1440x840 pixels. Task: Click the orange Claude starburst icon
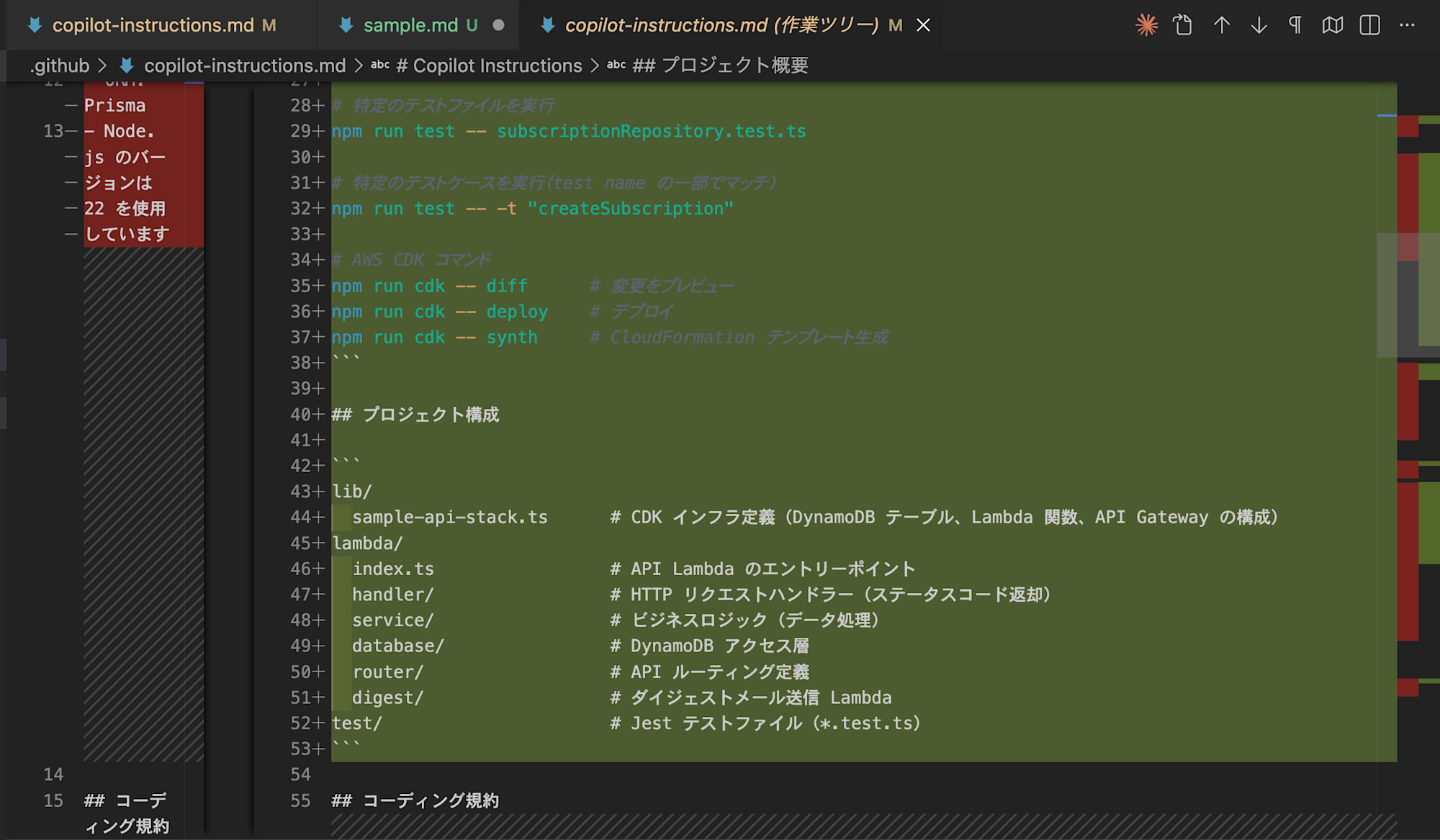(1146, 25)
